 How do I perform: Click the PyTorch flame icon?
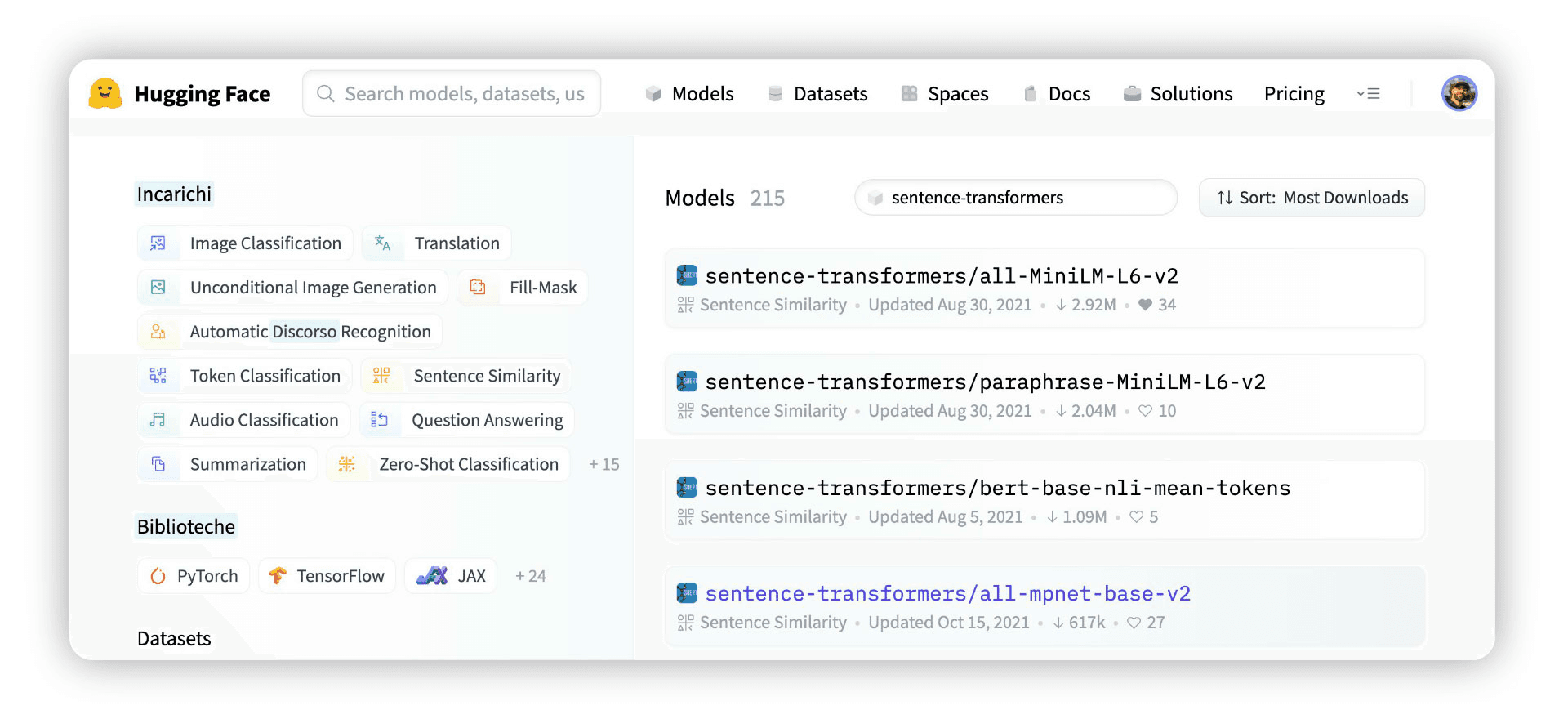coord(158,576)
